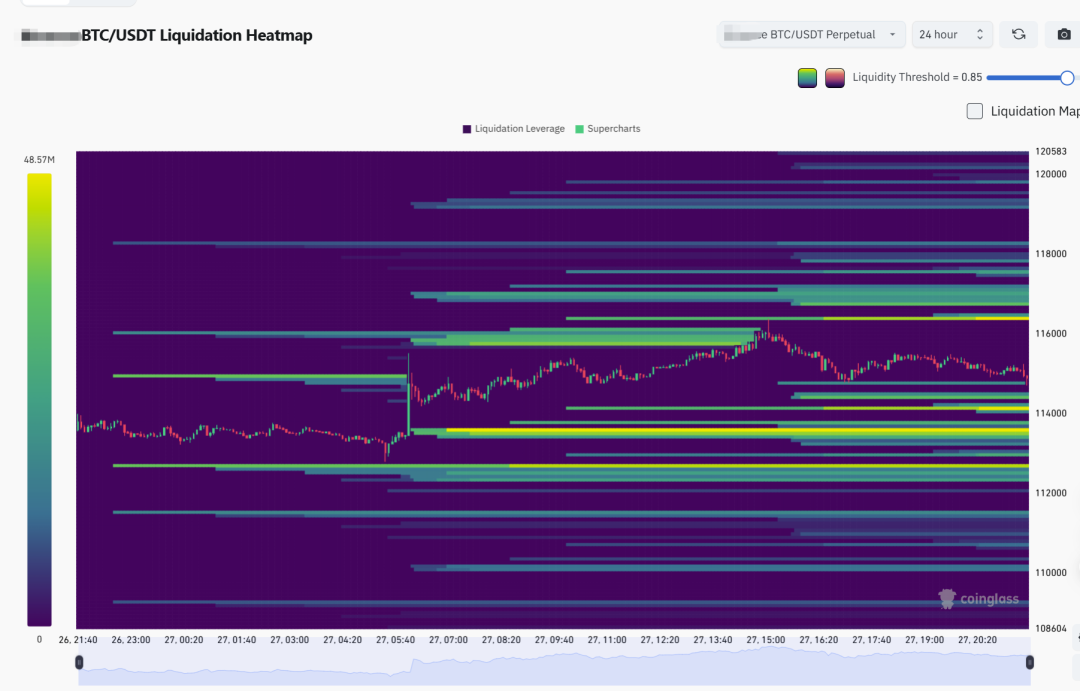Enable the Liquidation Map checkbox
The image size is (1080, 691).
pyautogui.click(x=975, y=111)
